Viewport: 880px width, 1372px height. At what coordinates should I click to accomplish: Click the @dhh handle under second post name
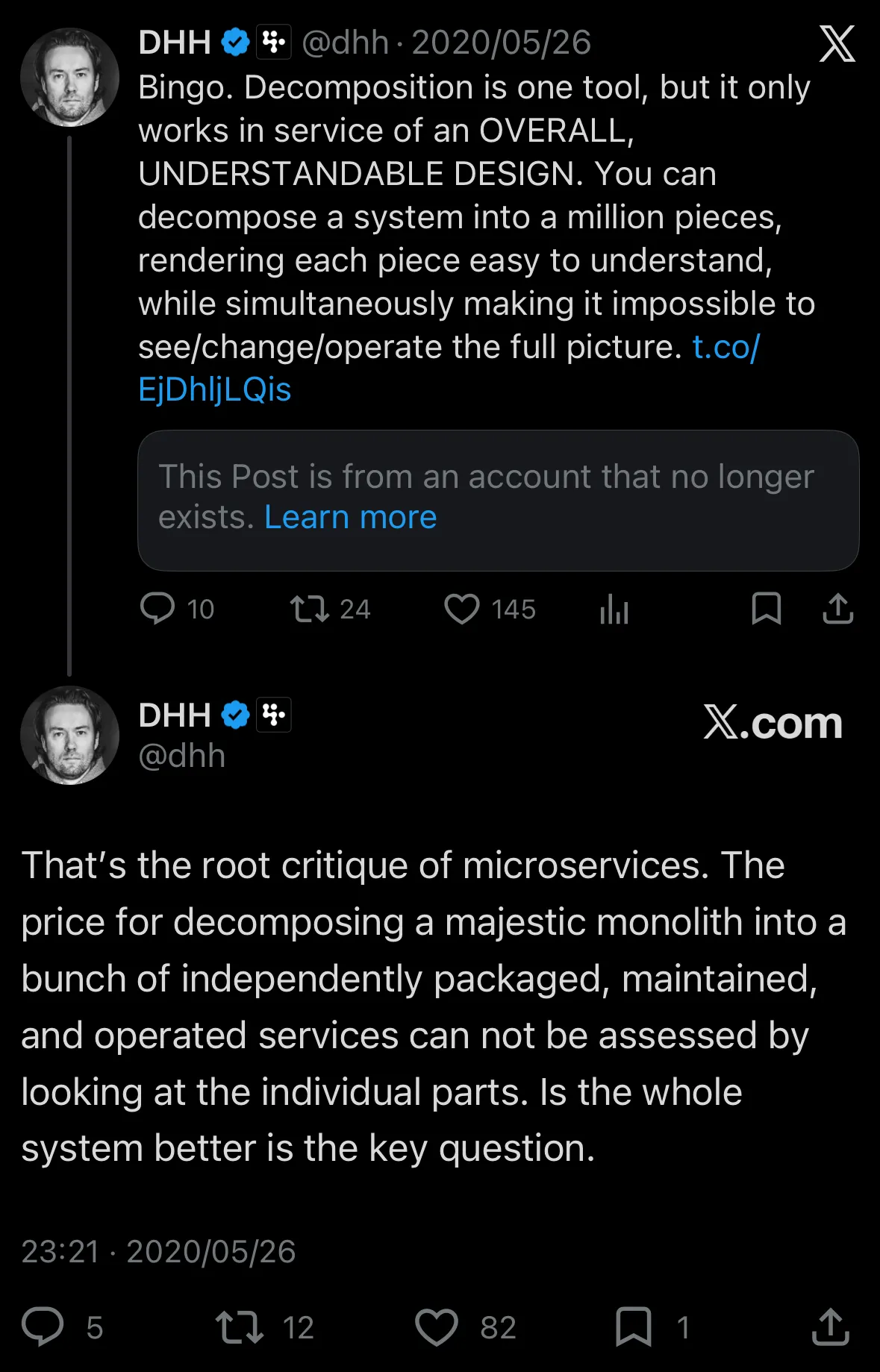181,757
